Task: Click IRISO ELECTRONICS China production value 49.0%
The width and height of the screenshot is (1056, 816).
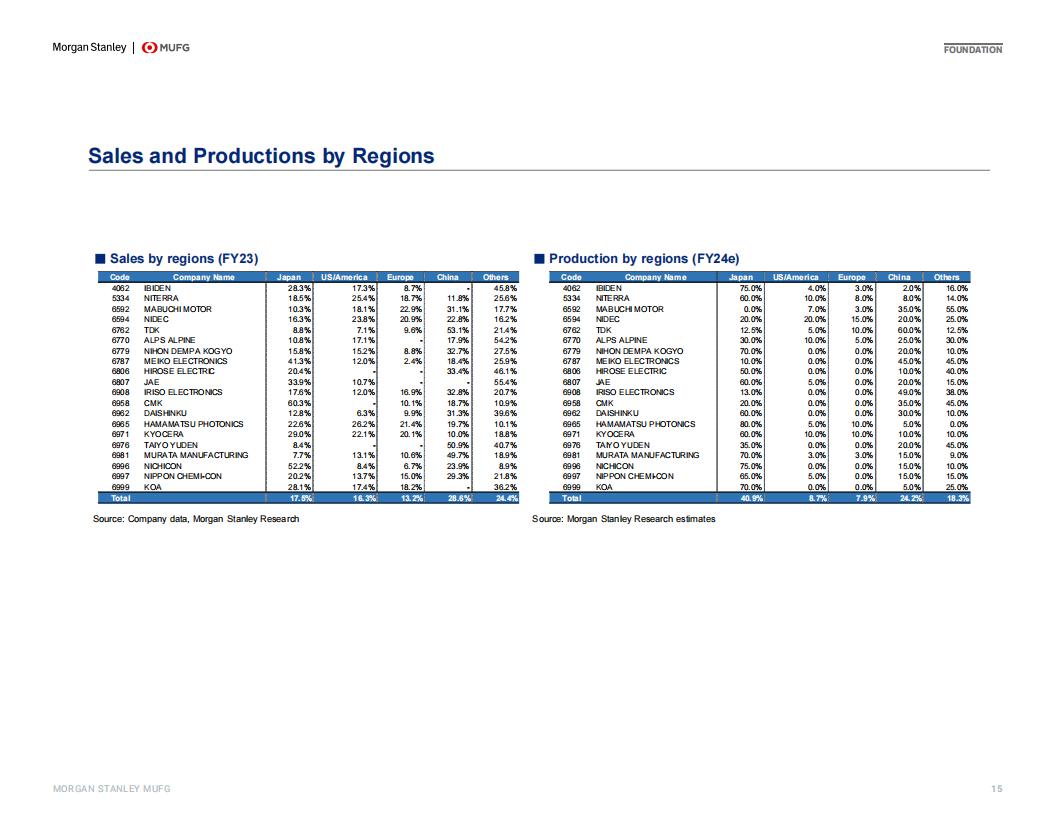Action: click(909, 393)
